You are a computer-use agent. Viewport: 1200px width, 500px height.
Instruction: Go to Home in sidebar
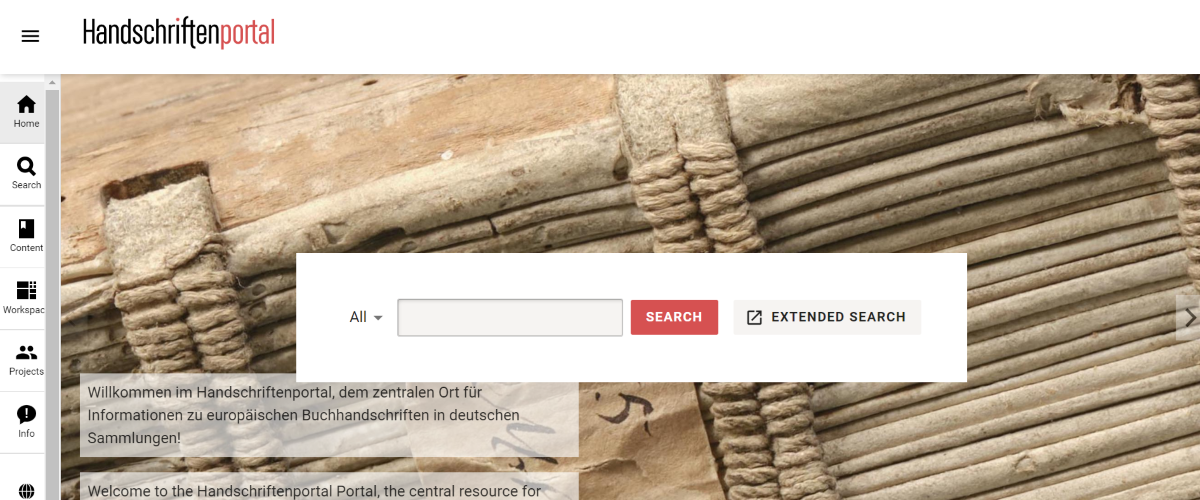tap(26, 112)
